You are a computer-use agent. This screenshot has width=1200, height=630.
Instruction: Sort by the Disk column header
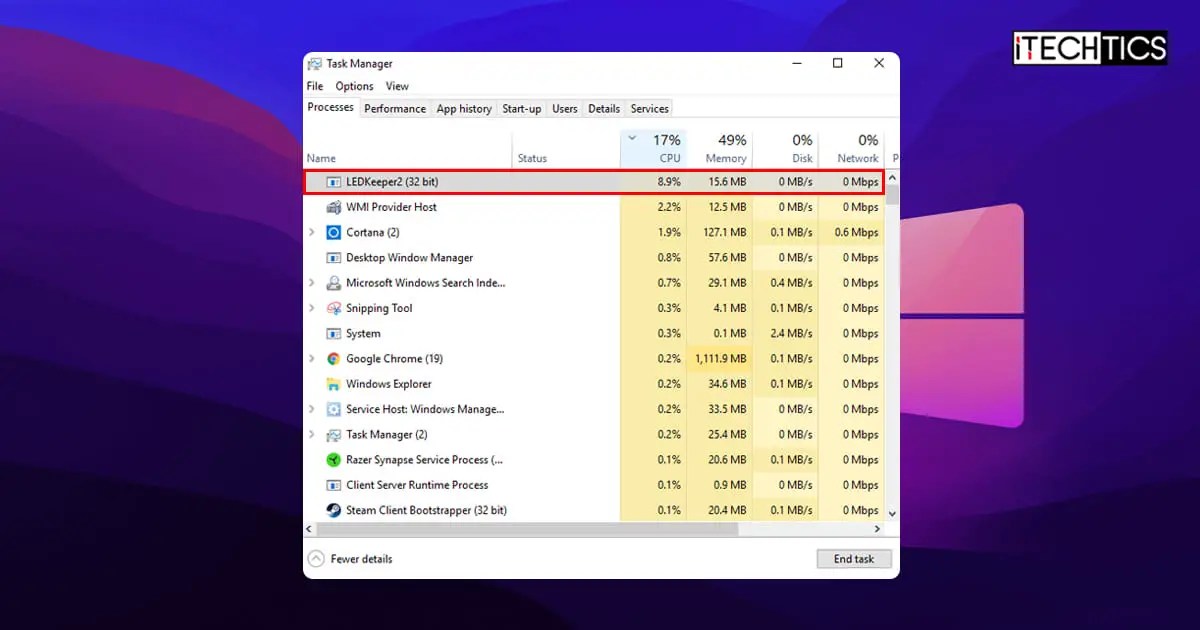(x=785, y=149)
